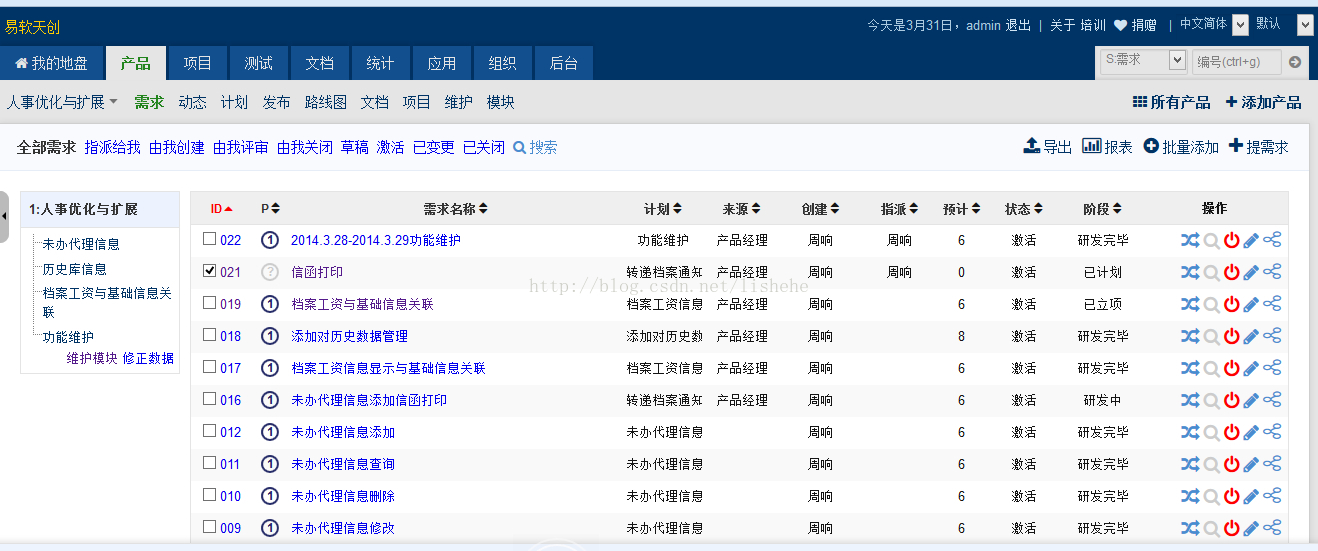Image resolution: width=1318 pixels, height=551 pixels.
Task: Click the question-mark priority icon of story 021
Action: coord(270,272)
